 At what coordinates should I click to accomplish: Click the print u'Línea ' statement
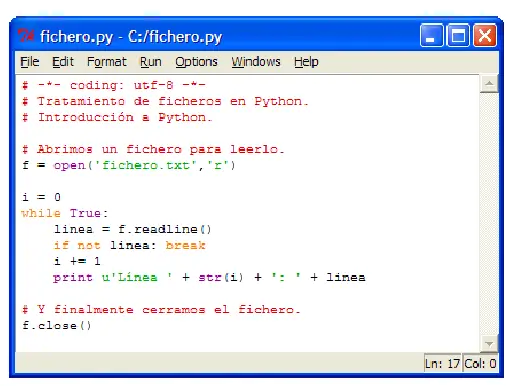point(209,277)
